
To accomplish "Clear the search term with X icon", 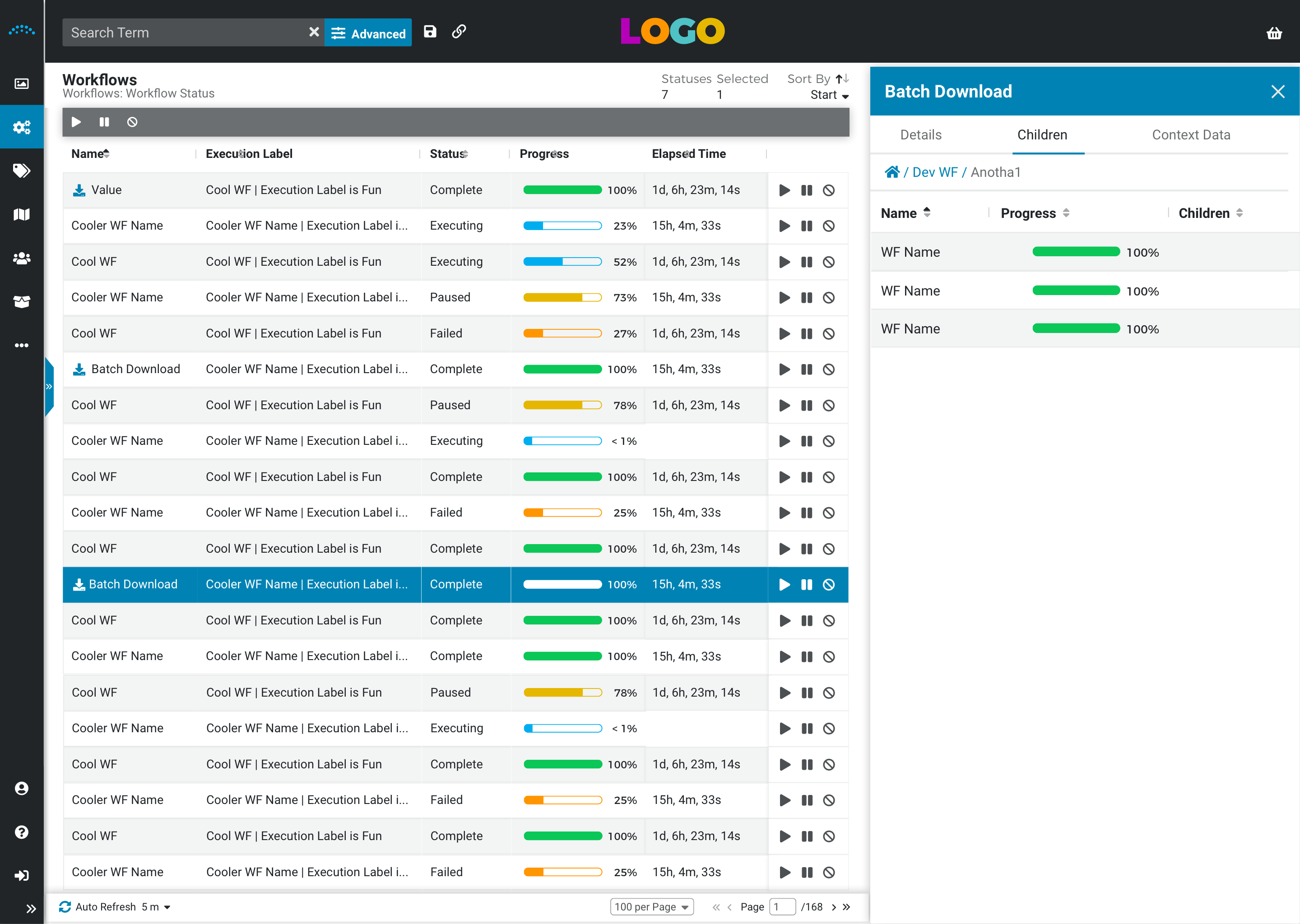I will point(314,32).
